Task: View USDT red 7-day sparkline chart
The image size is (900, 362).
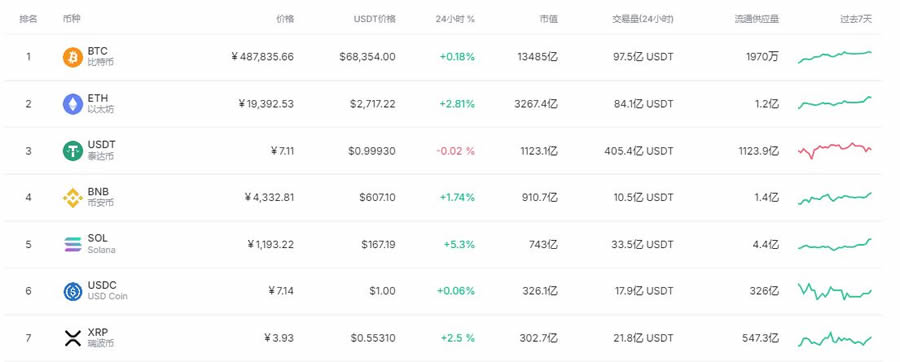Action: [835, 150]
